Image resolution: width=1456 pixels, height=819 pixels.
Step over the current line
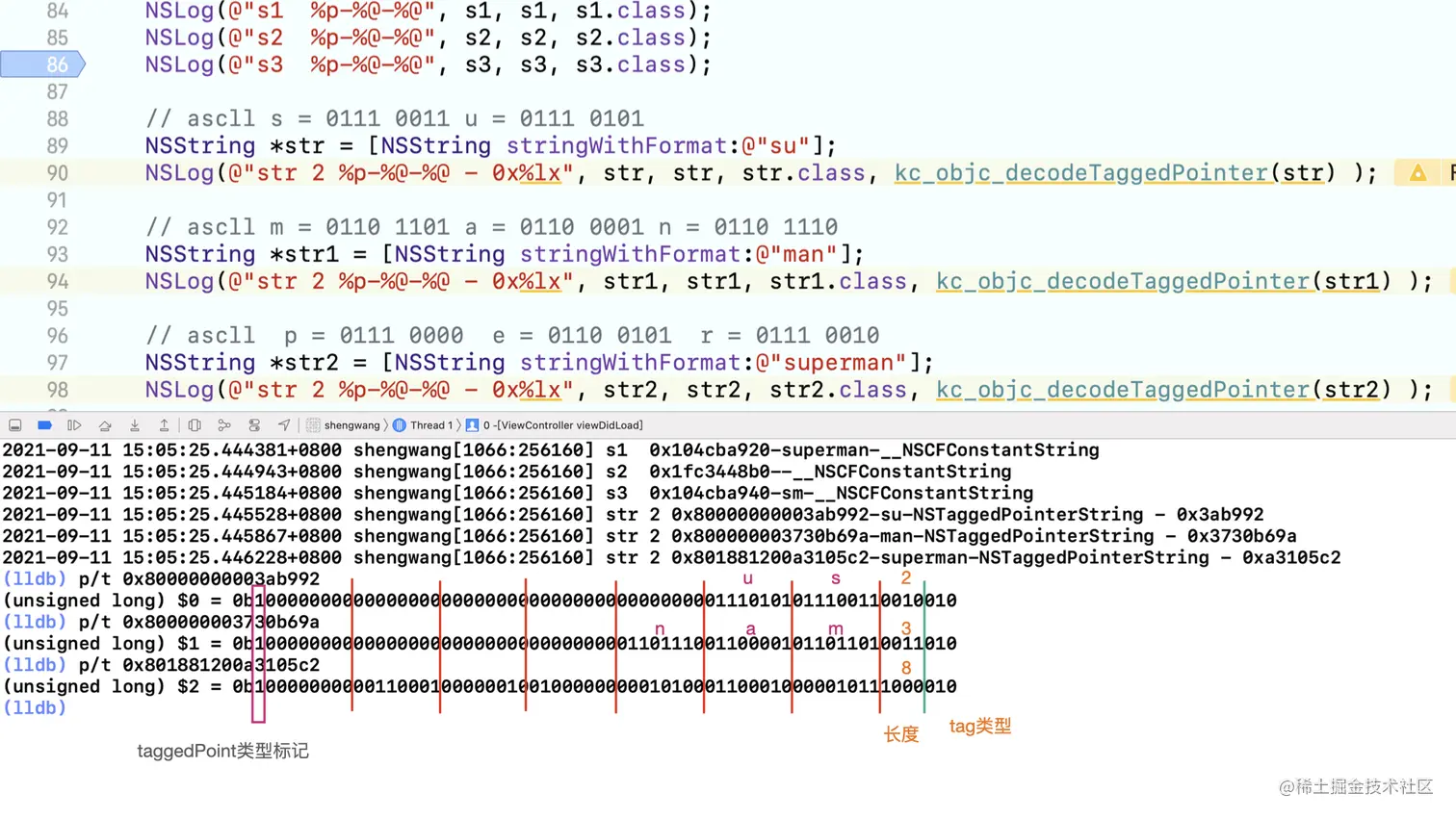(x=104, y=424)
